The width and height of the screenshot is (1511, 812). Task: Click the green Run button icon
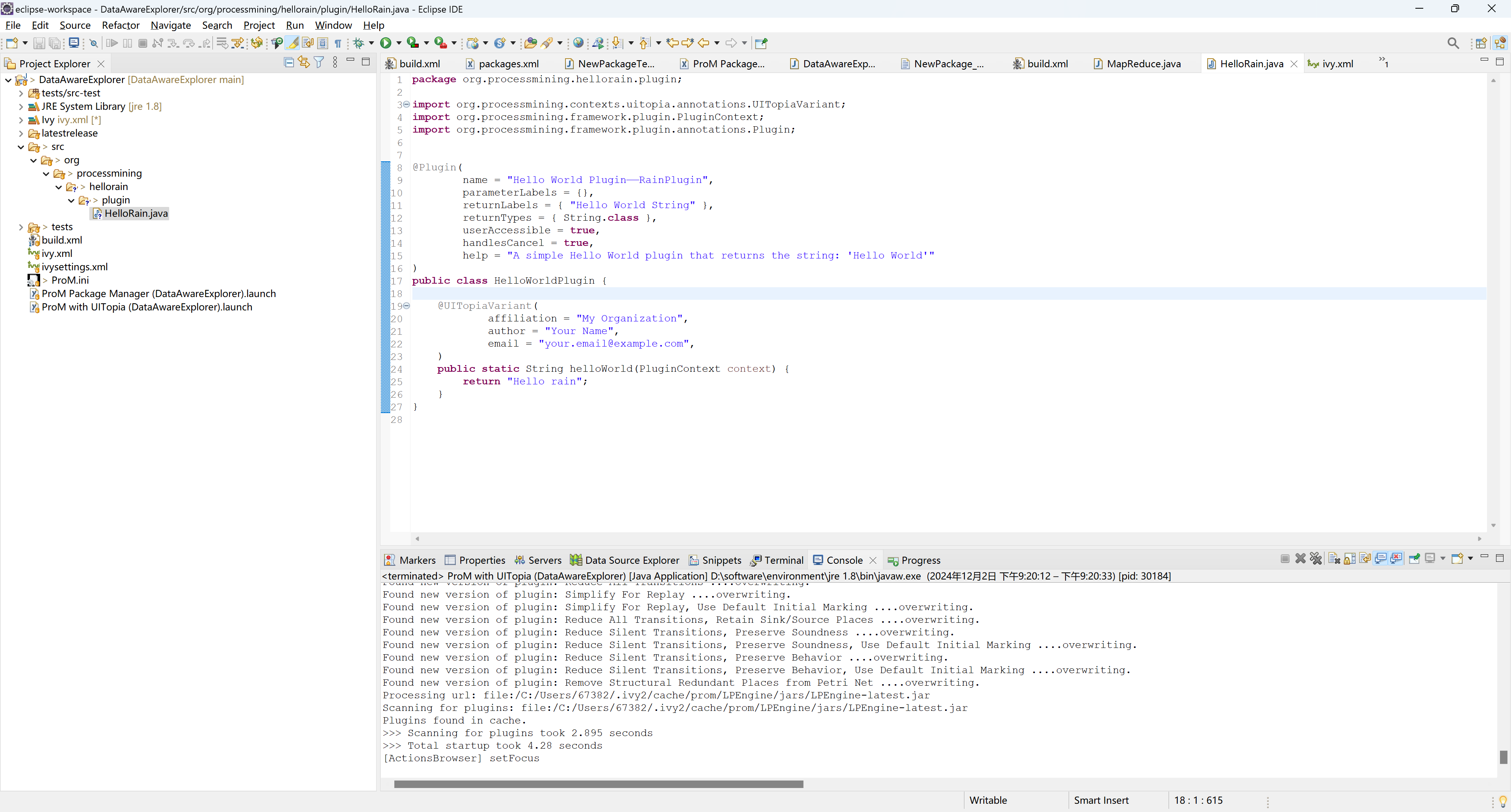[385, 43]
